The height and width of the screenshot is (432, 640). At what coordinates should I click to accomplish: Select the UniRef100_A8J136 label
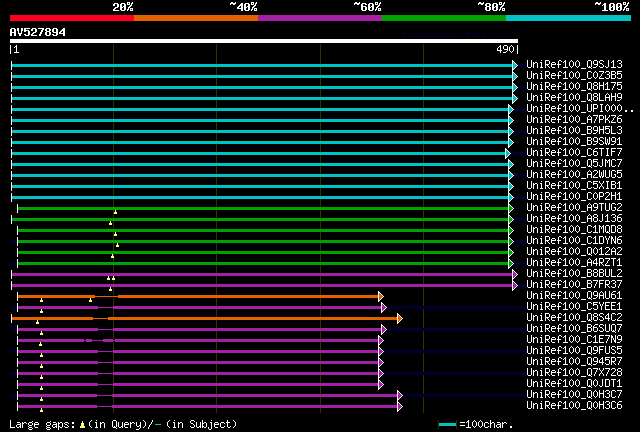click(x=574, y=218)
